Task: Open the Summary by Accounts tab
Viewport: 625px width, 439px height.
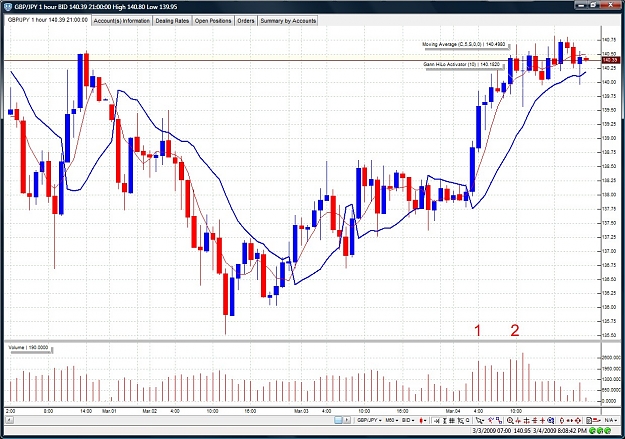Action: point(288,21)
